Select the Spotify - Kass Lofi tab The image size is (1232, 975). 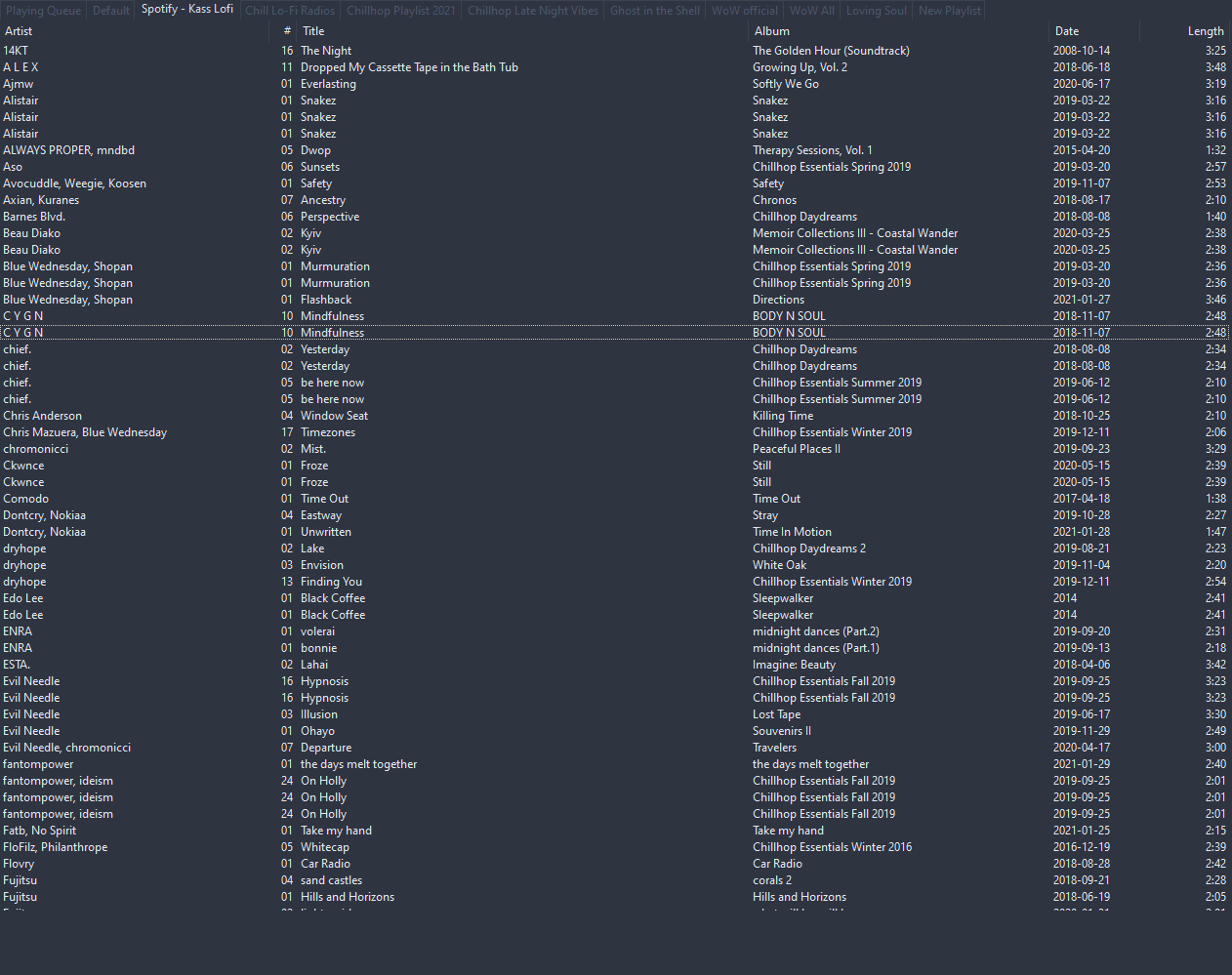pyautogui.click(x=187, y=10)
